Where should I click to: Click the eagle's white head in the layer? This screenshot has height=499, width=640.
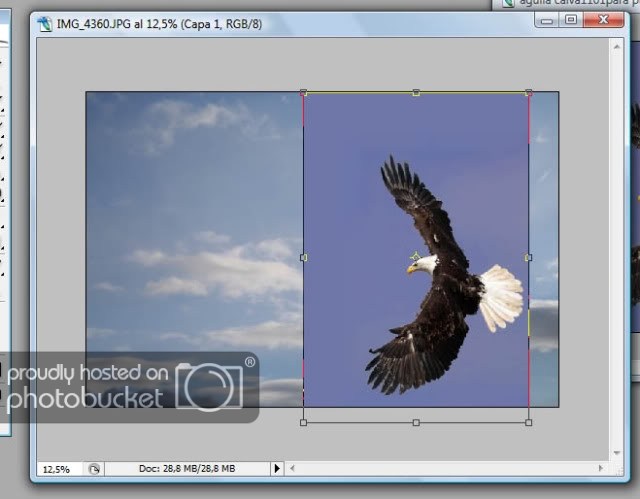pyautogui.click(x=425, y=264)
